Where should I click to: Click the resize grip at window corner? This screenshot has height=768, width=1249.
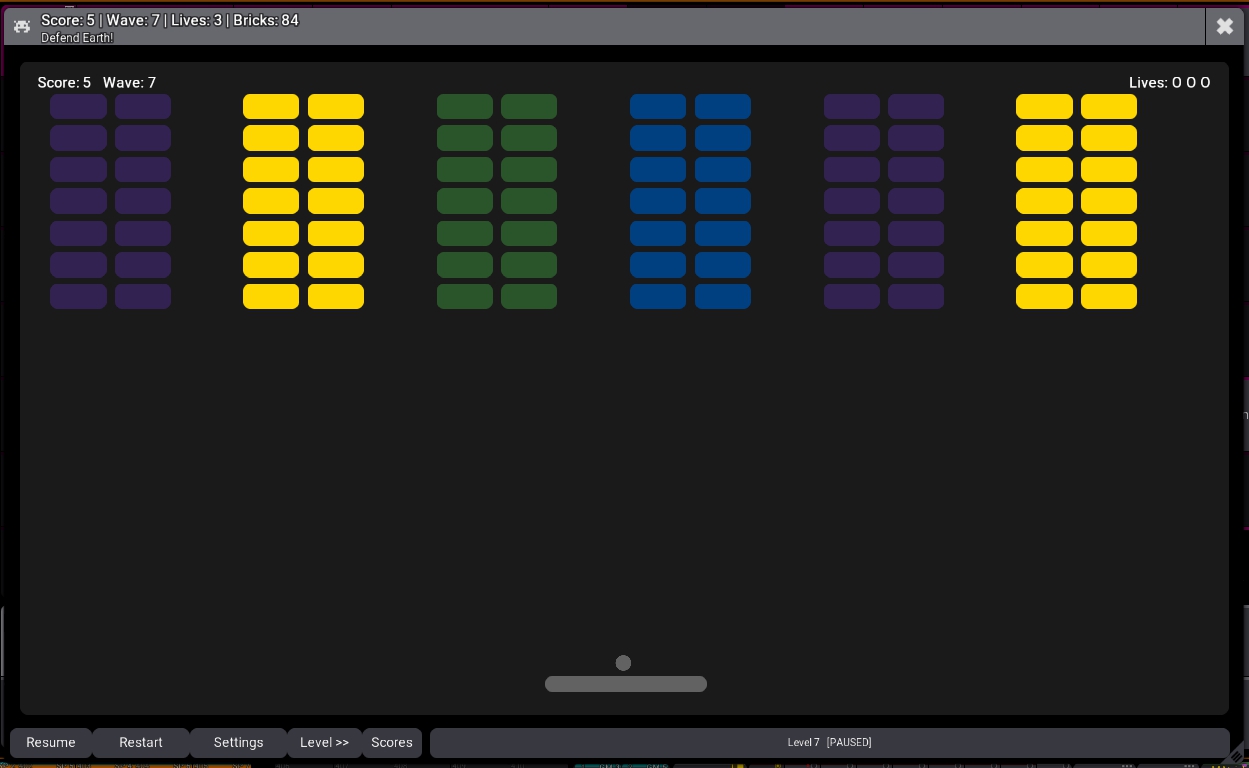1238,755
